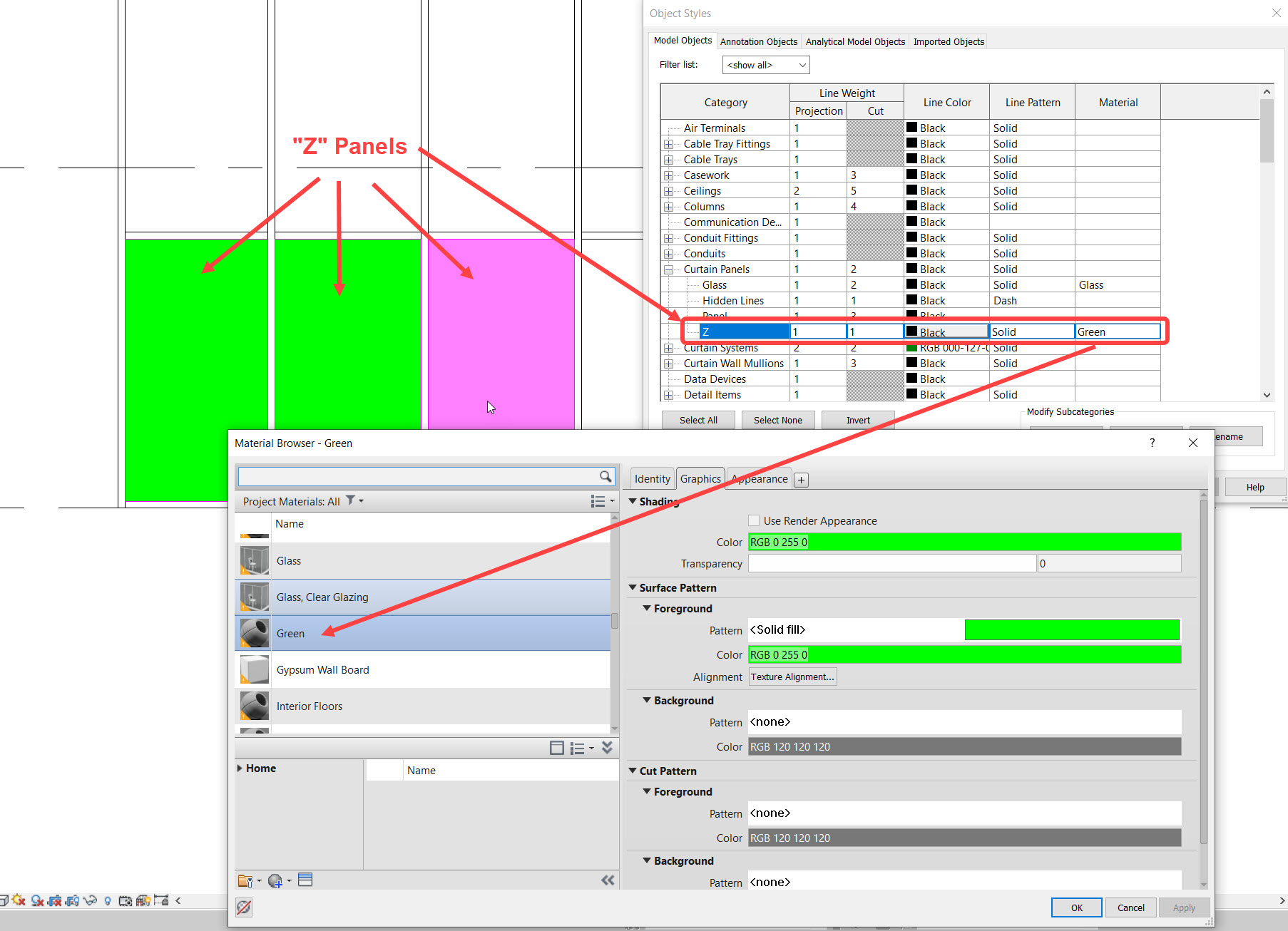This screenshot has width=1288, height=931.
Task: Select the Green material sphere thumbnail icon
Action: point(254,633)
